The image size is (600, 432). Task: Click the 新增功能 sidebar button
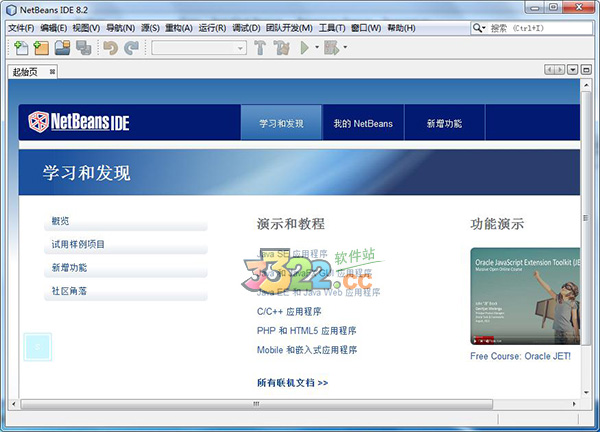(126, 268)
